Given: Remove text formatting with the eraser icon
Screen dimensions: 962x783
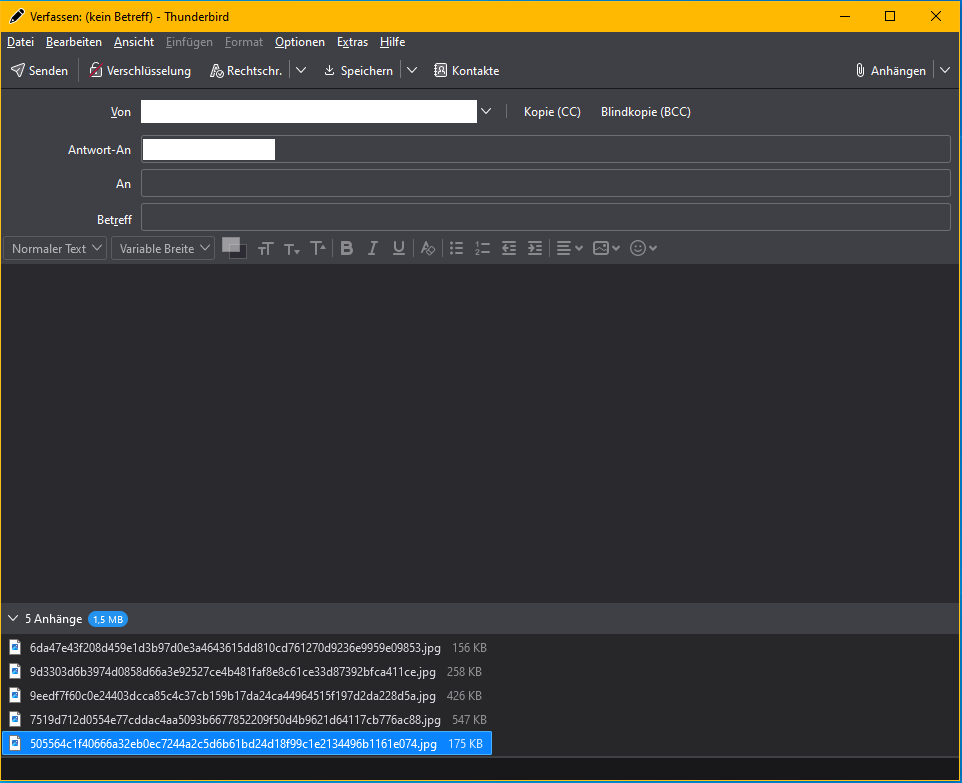Looking at the screenshot, I should click(x=428, y=248).
